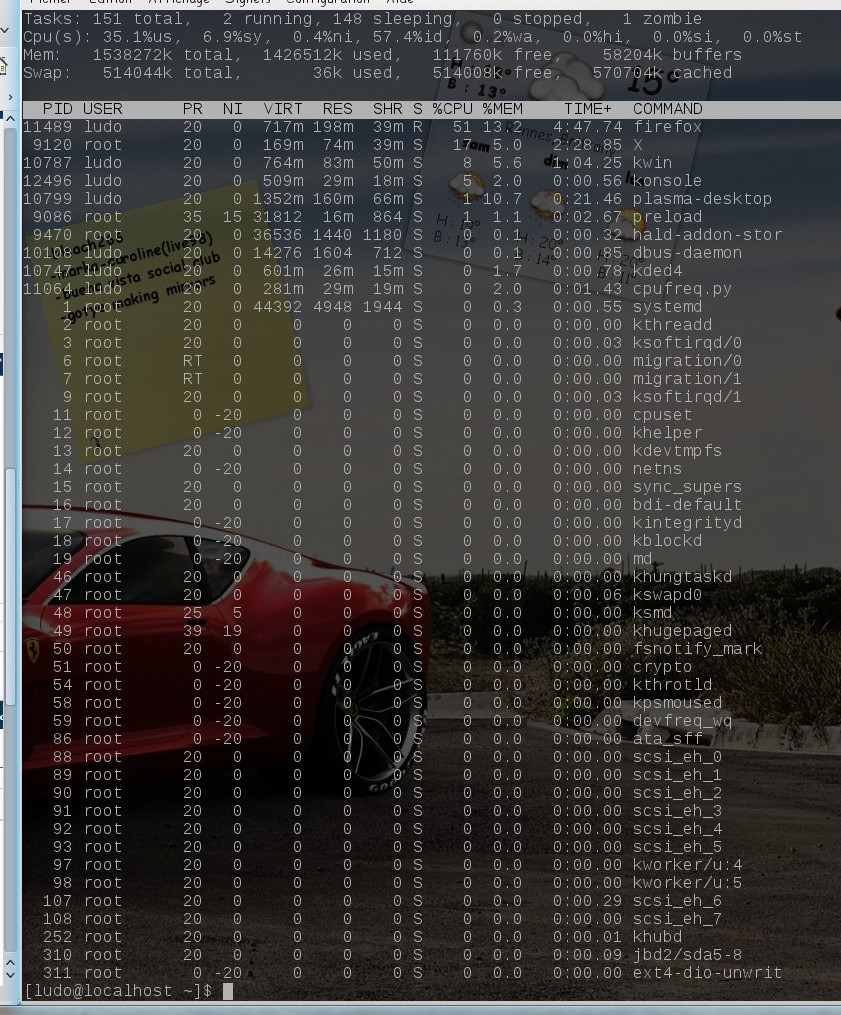Select the systemd process name
Viewport: 841px width, 1015px height.
(667, 307)
